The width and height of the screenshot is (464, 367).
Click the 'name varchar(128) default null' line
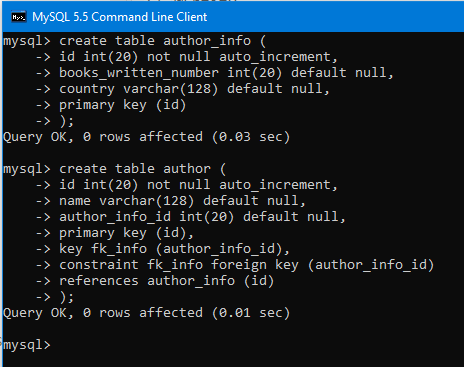182,201
